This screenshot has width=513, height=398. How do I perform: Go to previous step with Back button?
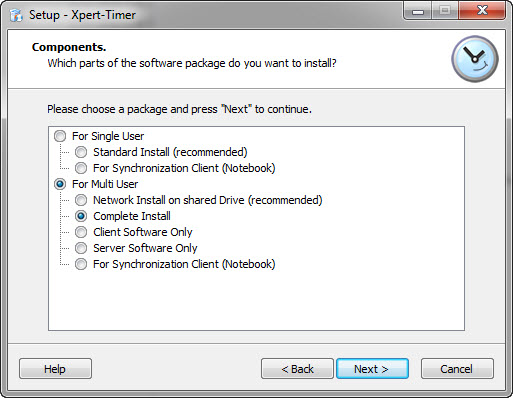(297, 369)
